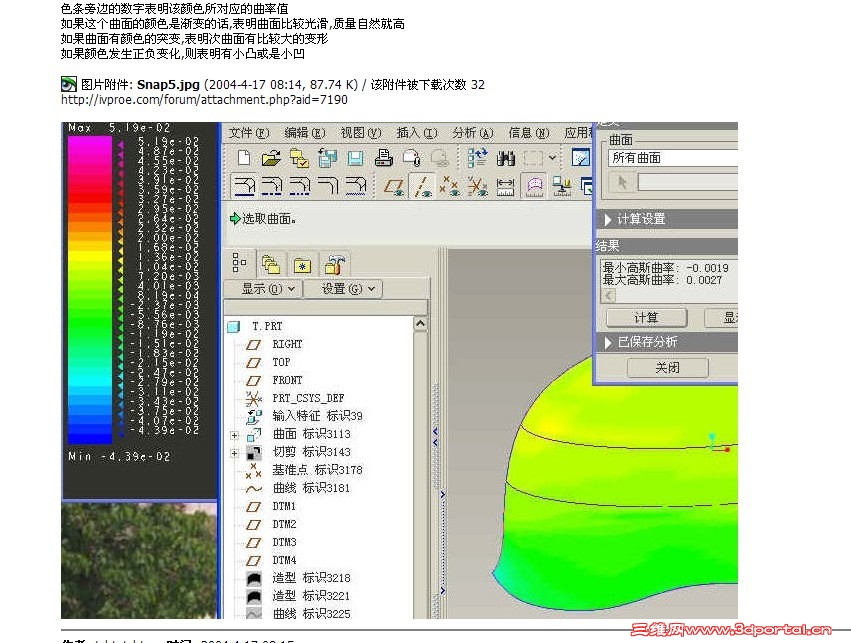Open the attachment.php?aid=7190 link
The image size is (851, 643).
(204, 99)
